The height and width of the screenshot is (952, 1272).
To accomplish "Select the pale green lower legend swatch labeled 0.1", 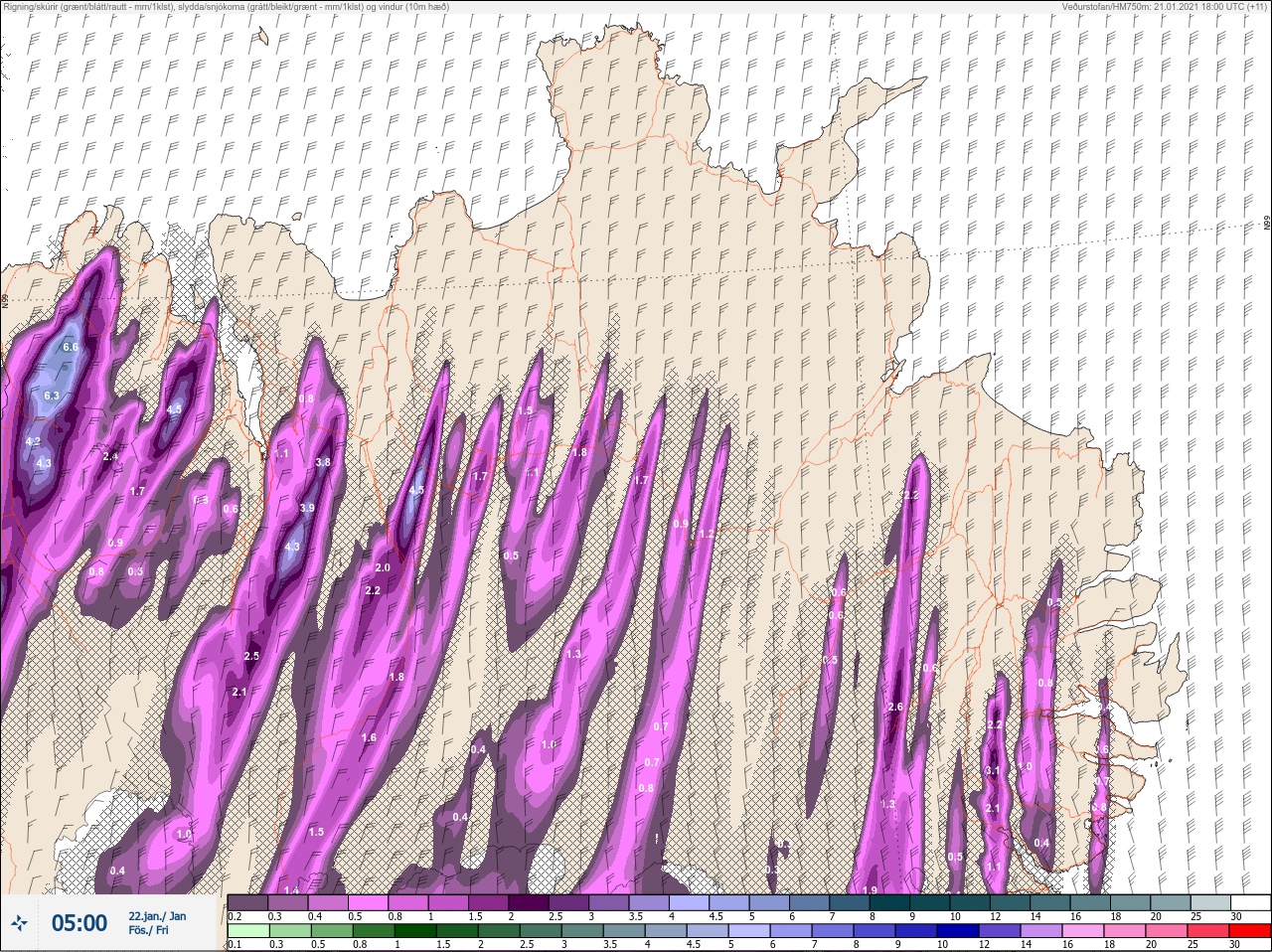I will (x=248, y=929).
